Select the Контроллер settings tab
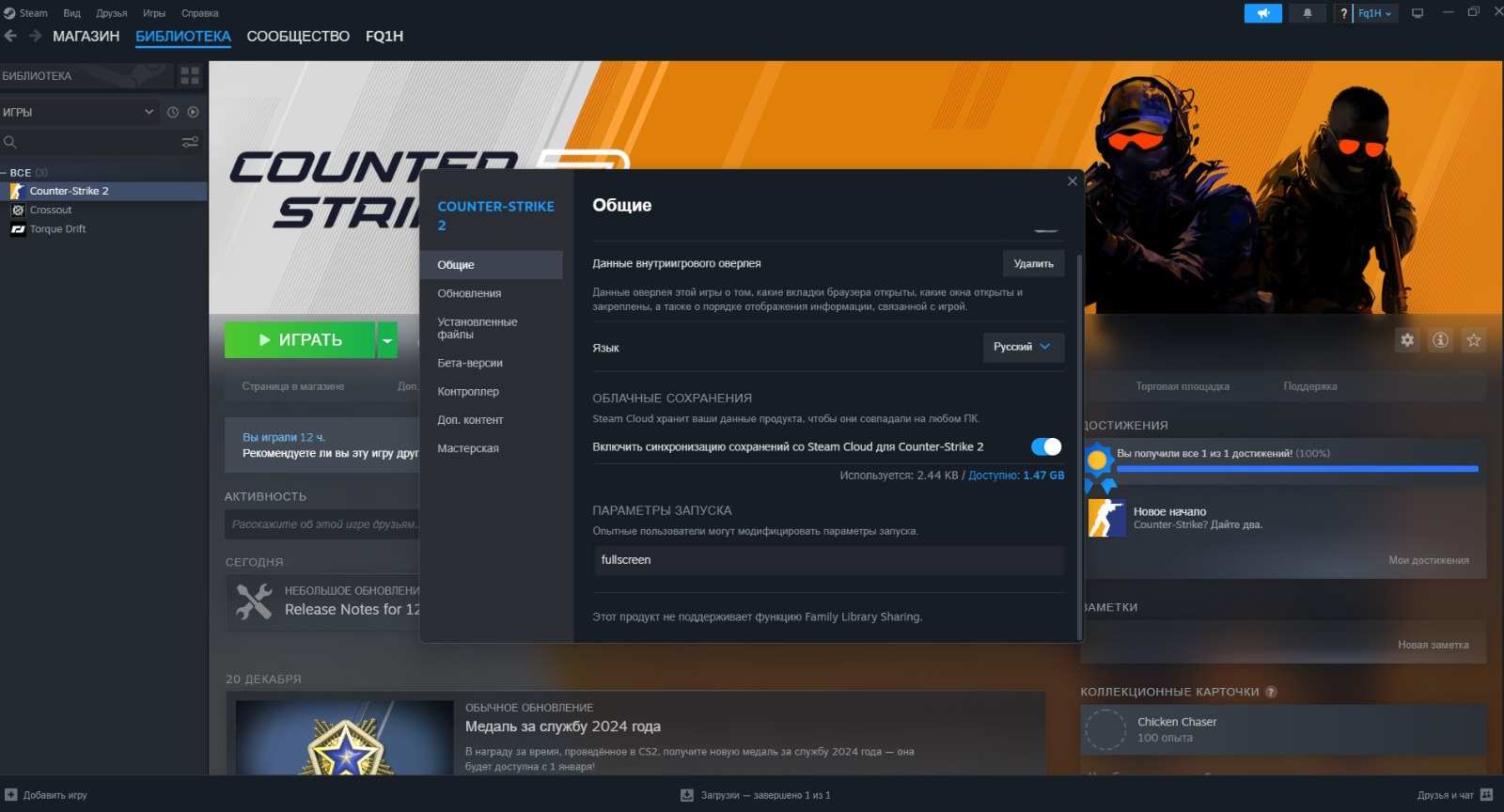The height and width of the screenshot is (812, 1504). (468, 391)
